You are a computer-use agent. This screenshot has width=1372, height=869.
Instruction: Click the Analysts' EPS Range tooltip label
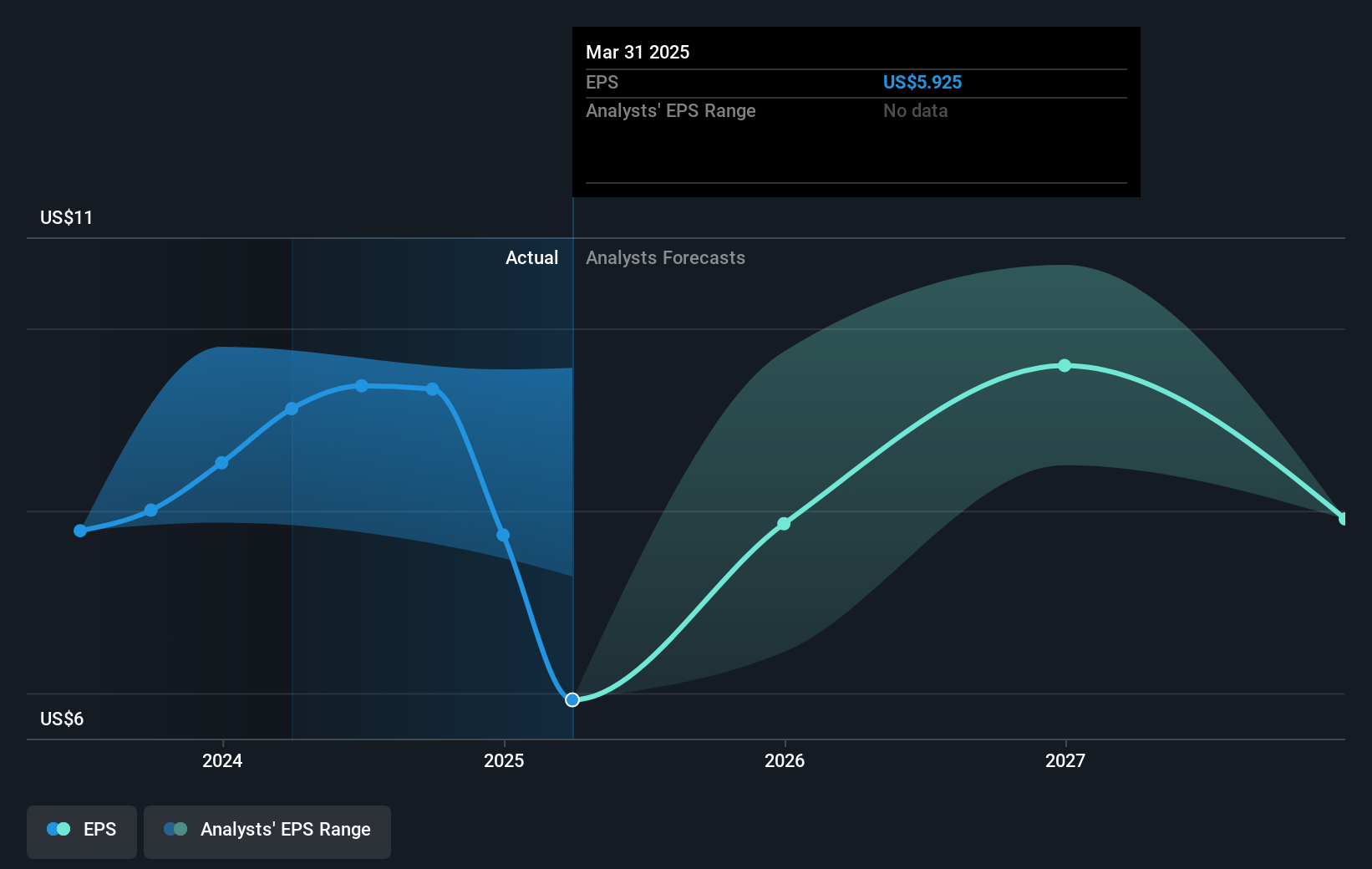click(x=670, y=110)
